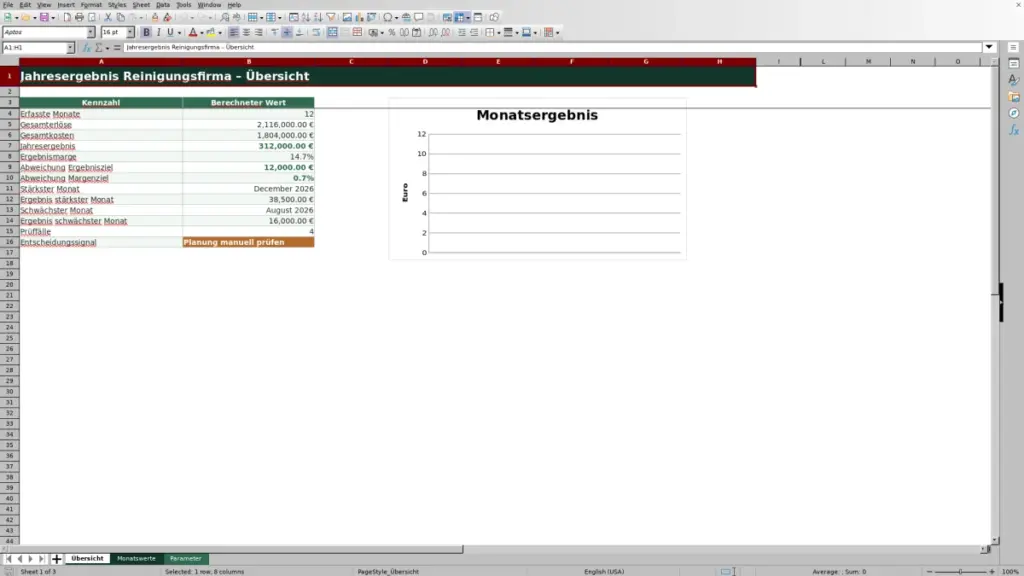Click the Increase Indent icon

[462, 32]
